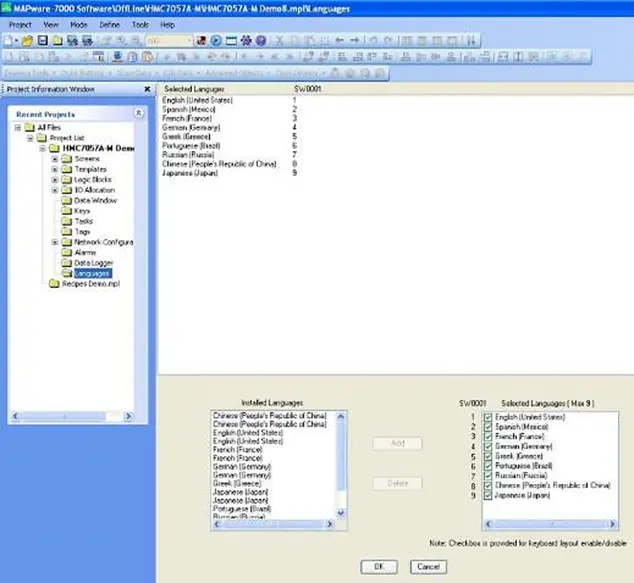
Task: Select Greek (Greece) in Installed Languages list
Action: tap(237, 484)
